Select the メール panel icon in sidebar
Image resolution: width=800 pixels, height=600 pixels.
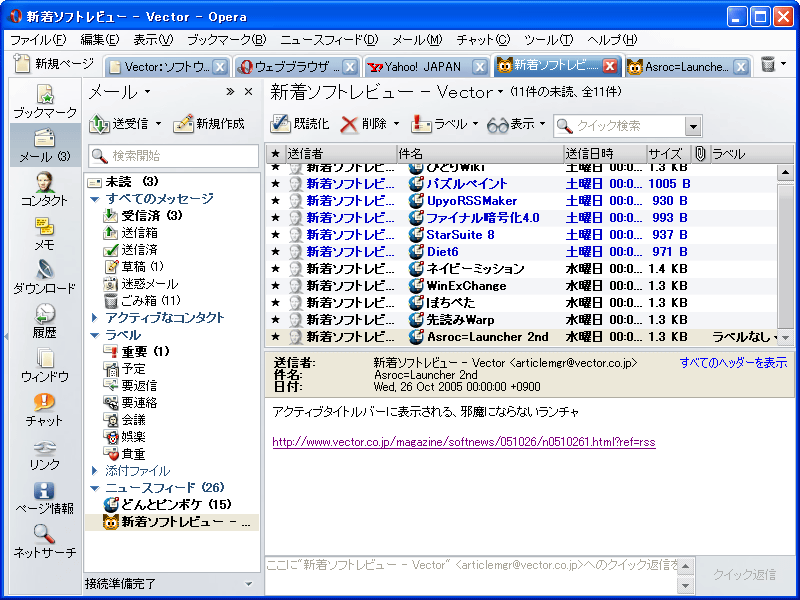(x=44, y=138)
